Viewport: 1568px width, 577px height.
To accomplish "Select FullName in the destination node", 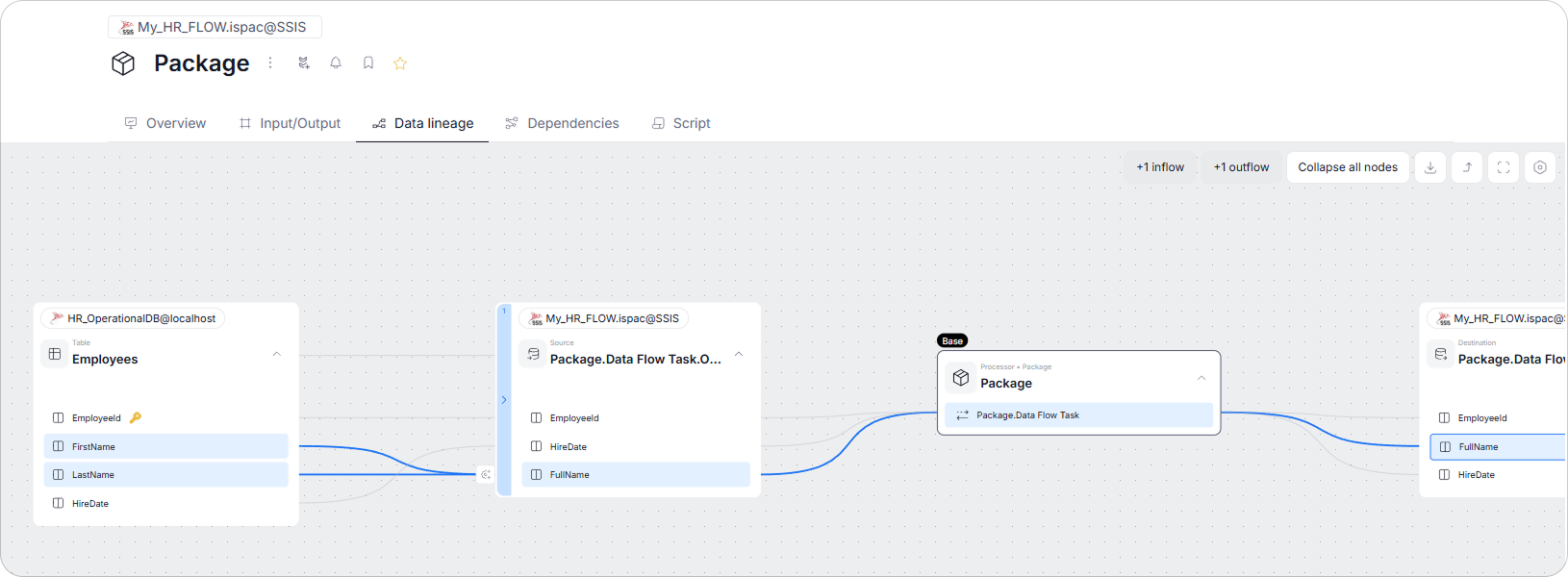I will [1499, 447].
